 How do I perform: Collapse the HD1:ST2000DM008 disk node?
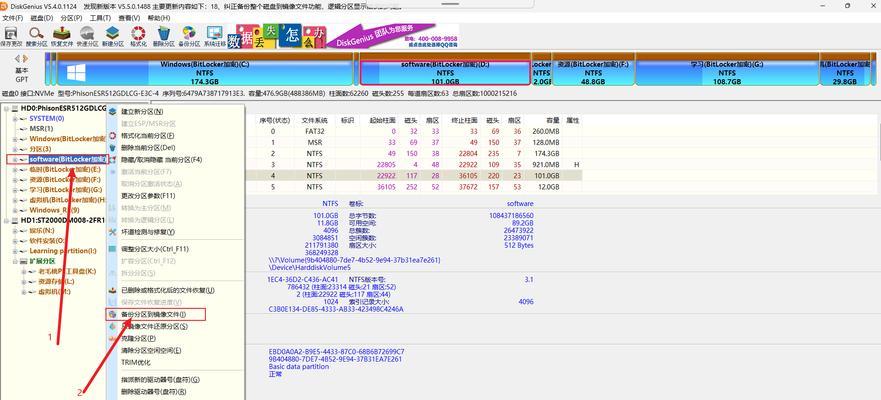[6, 220]
